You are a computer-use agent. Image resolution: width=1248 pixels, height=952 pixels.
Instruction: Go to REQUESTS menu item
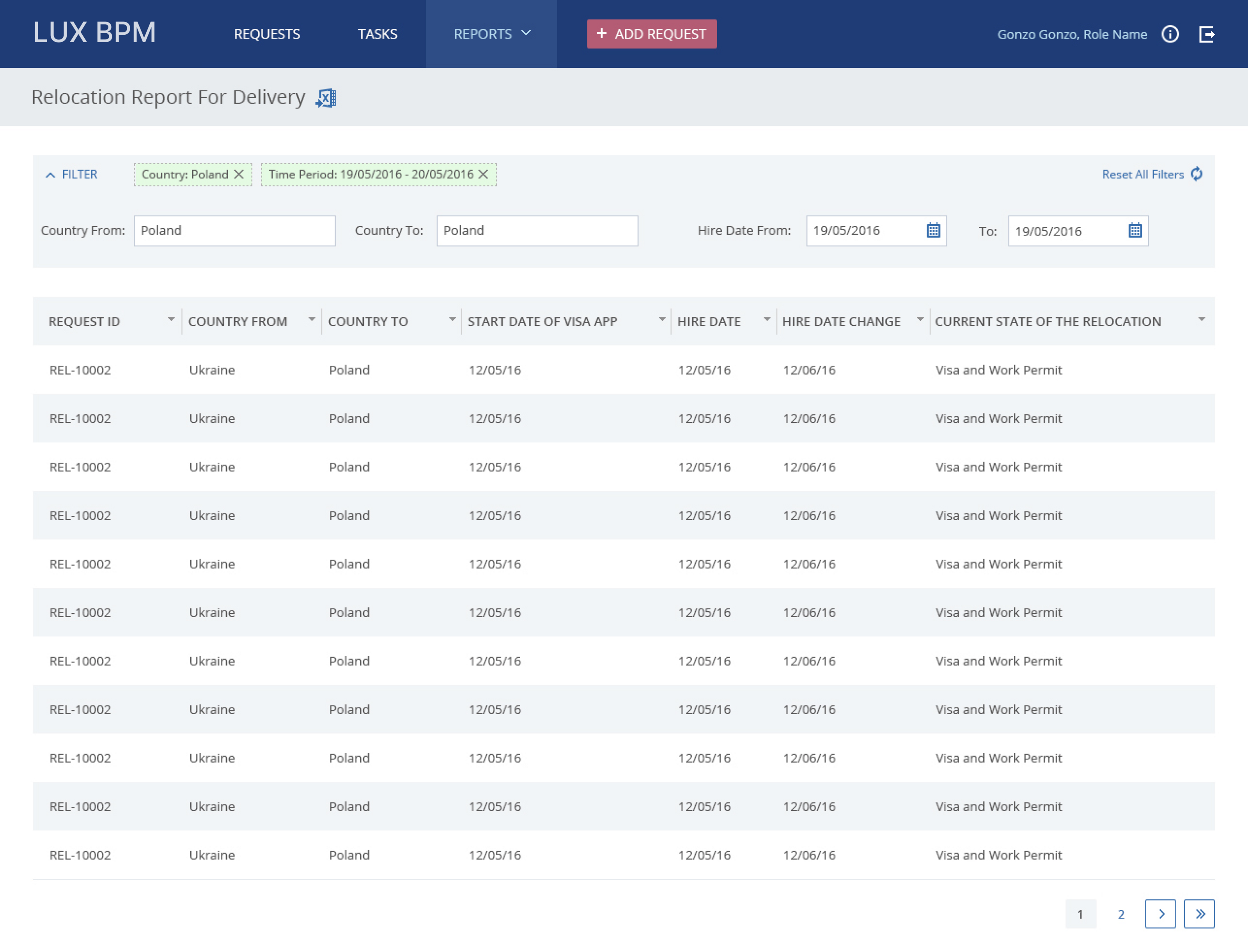click(x=267, y=34)
